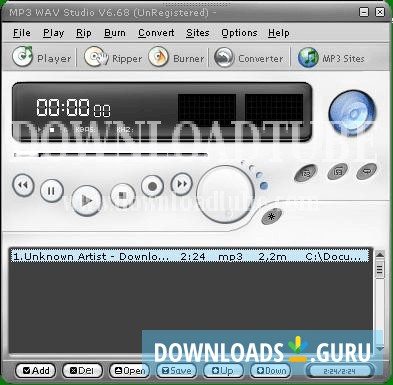Open the Play menu
Screen dimensions: 393x385
click(53, 33)
